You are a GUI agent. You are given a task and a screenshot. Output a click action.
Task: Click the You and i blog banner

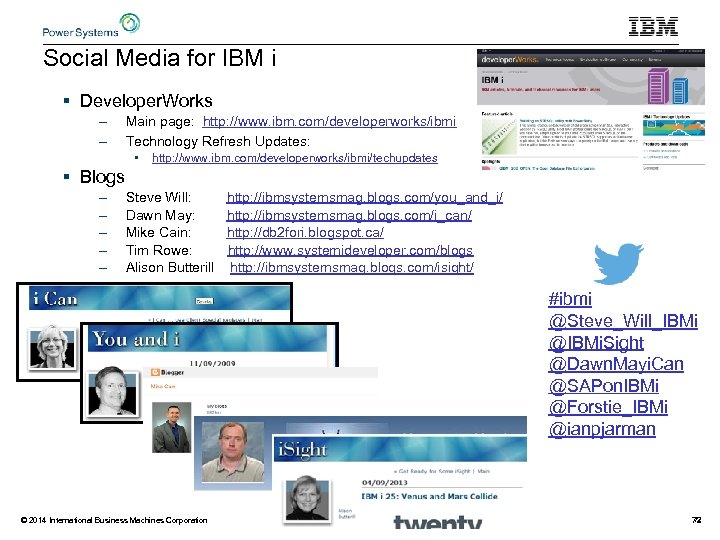click(207, 339)
